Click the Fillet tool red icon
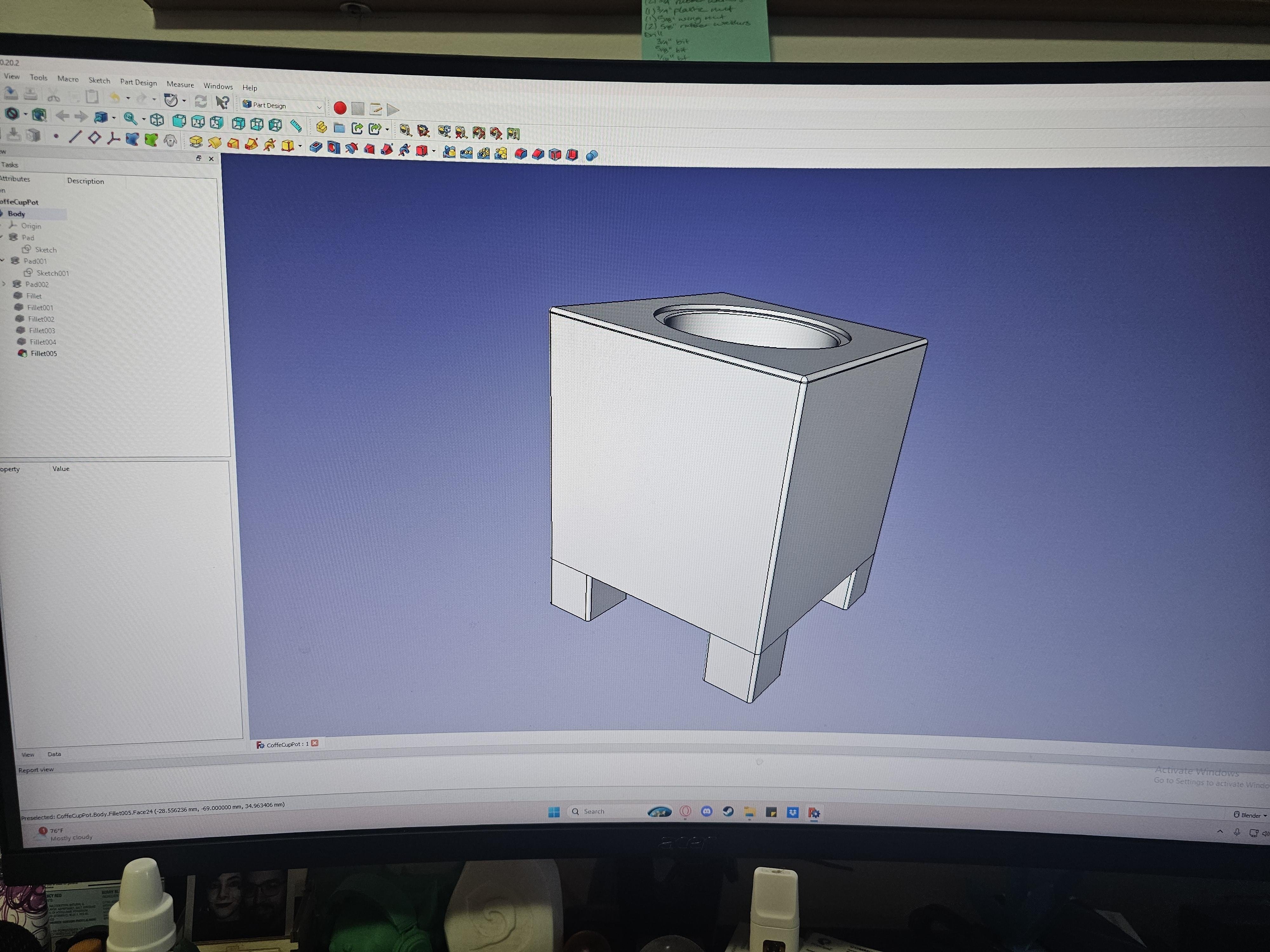Viewport: 1270px width, 952px height. point(520,154)
